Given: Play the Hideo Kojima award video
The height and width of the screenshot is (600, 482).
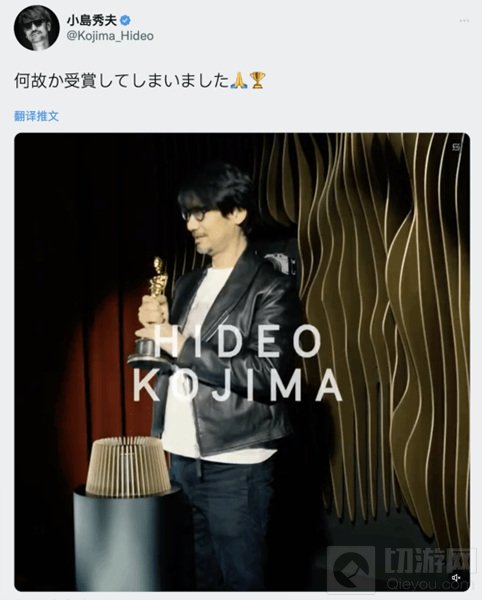Looking at the screenshot, I should 242,362.
